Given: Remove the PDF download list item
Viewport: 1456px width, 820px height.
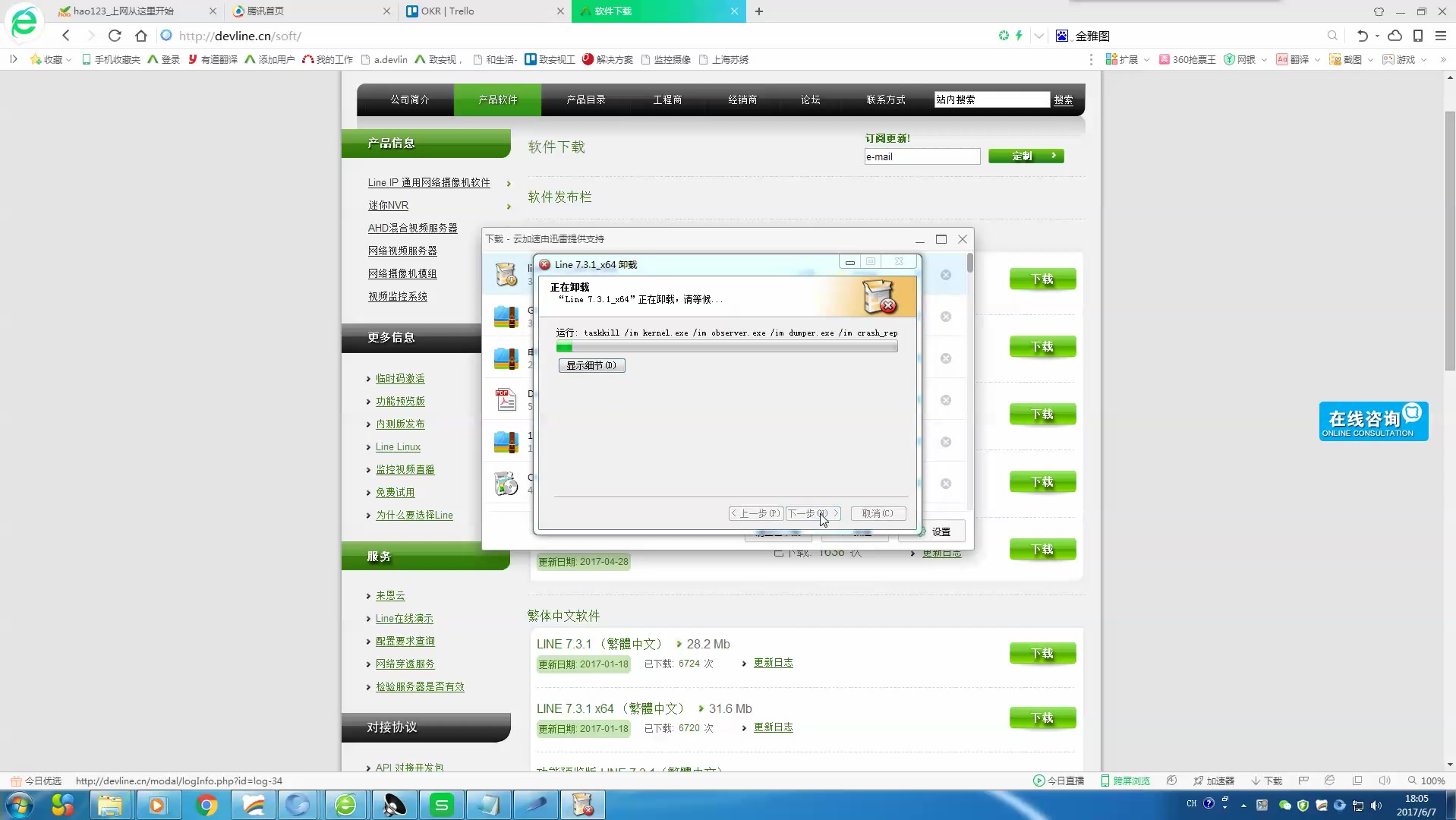Looking at the screenshot, I should 946,400.
